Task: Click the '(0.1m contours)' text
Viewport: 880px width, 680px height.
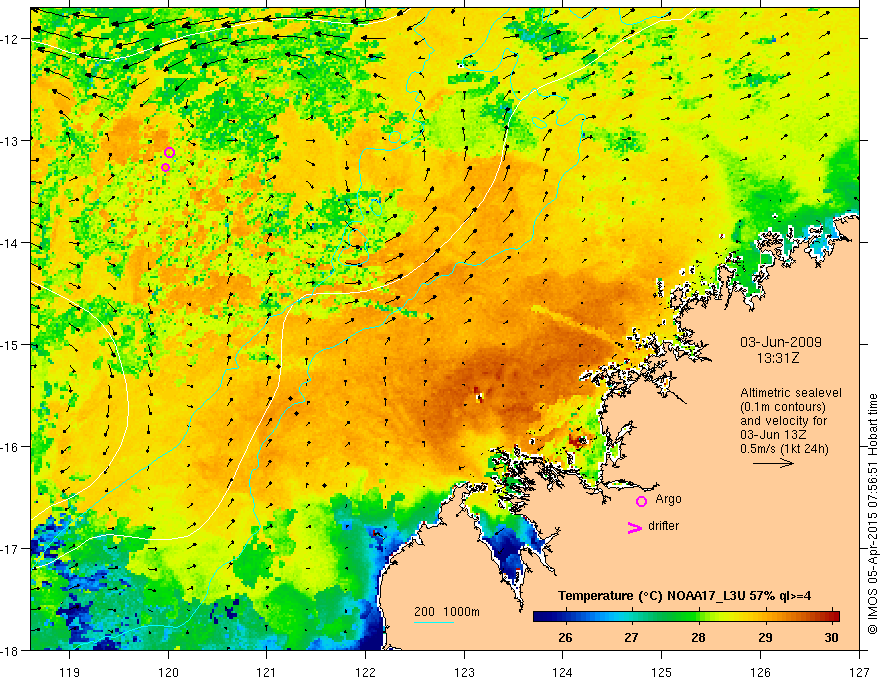Action: click(783, 407)
